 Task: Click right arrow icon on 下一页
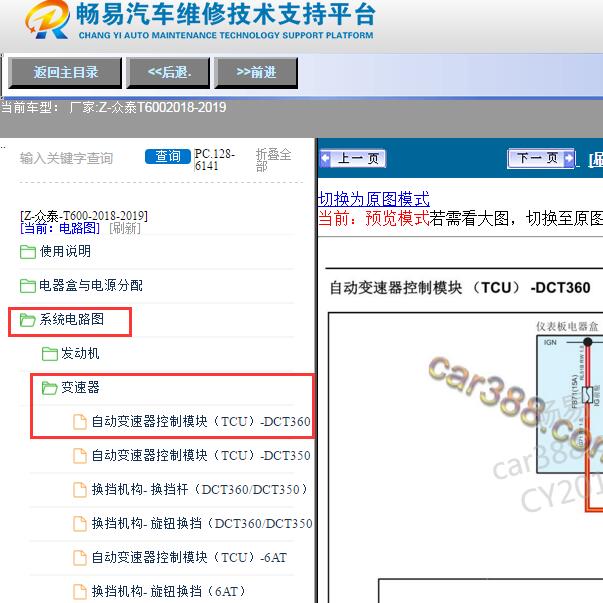(x=569, y=158)
